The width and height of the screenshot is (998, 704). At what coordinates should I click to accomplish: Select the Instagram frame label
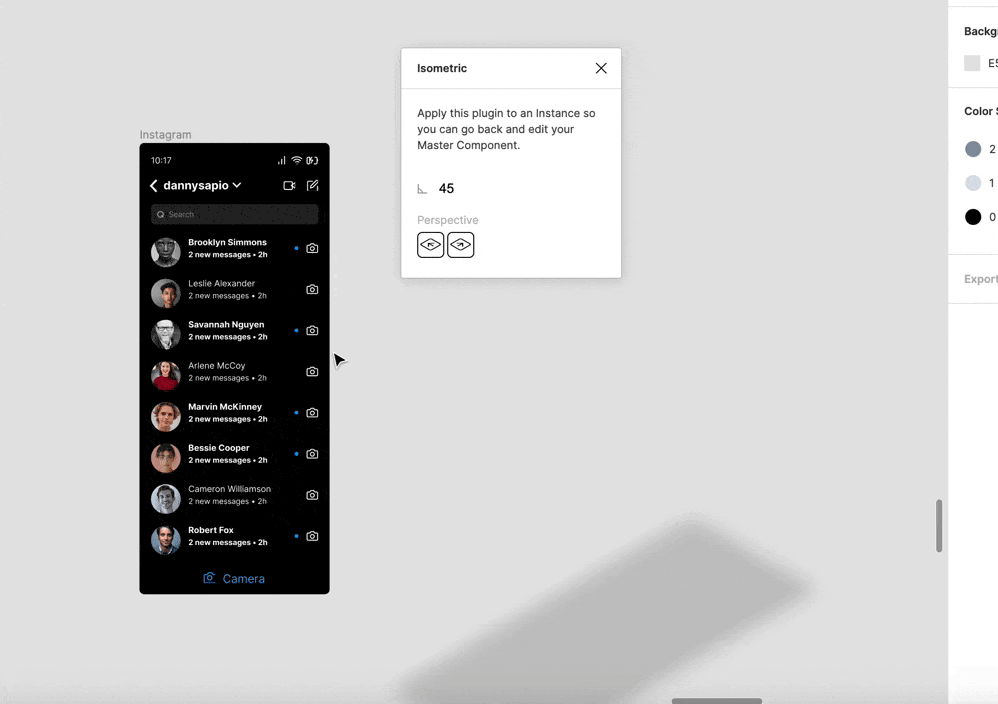(x=165, y=135)
